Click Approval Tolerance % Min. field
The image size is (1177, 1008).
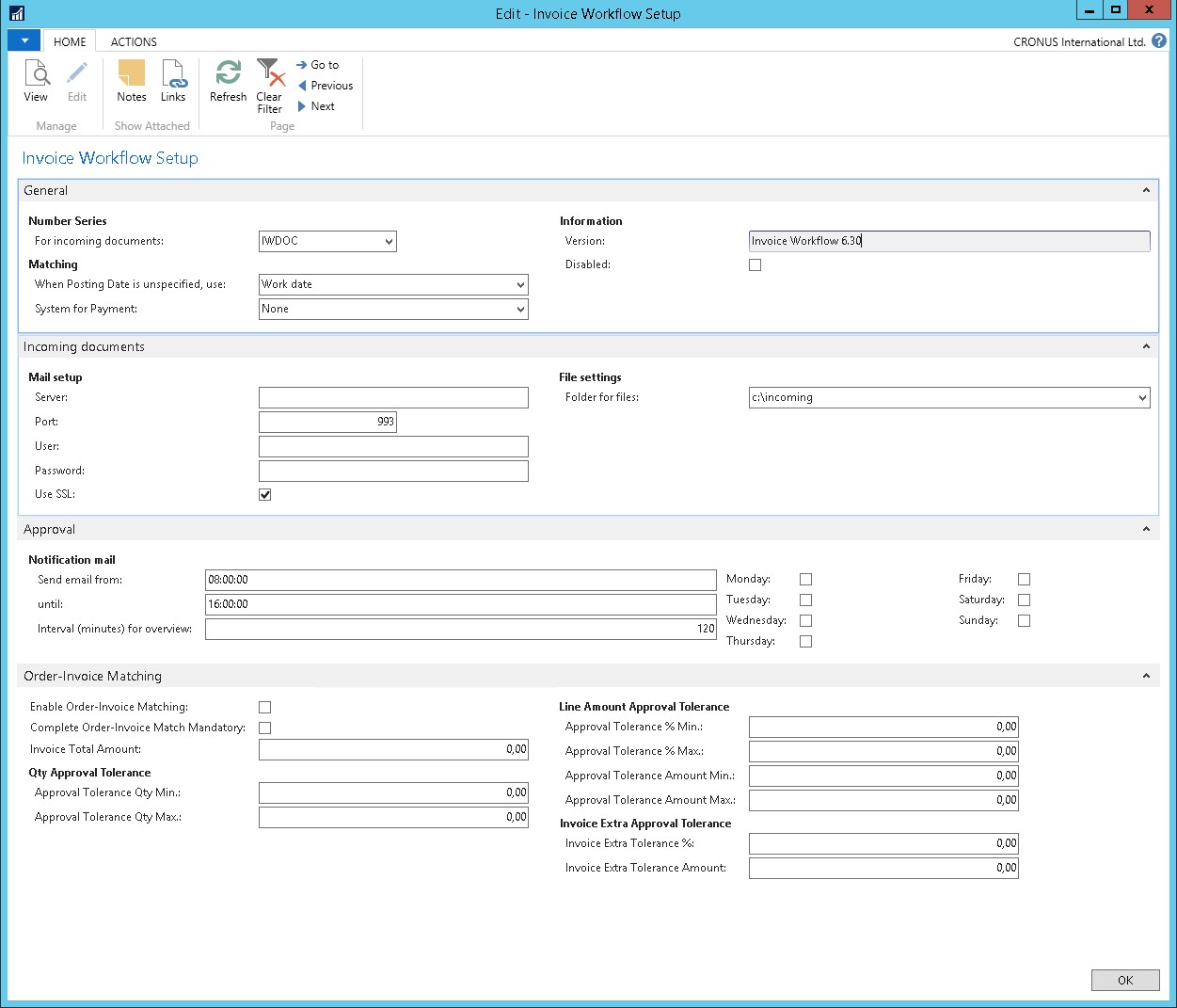(x=883, y=727)
